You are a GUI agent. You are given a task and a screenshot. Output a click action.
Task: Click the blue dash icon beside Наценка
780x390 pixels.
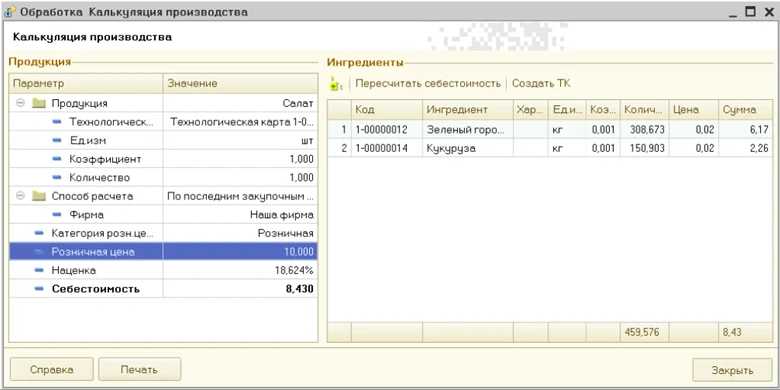tap(39, 270)
